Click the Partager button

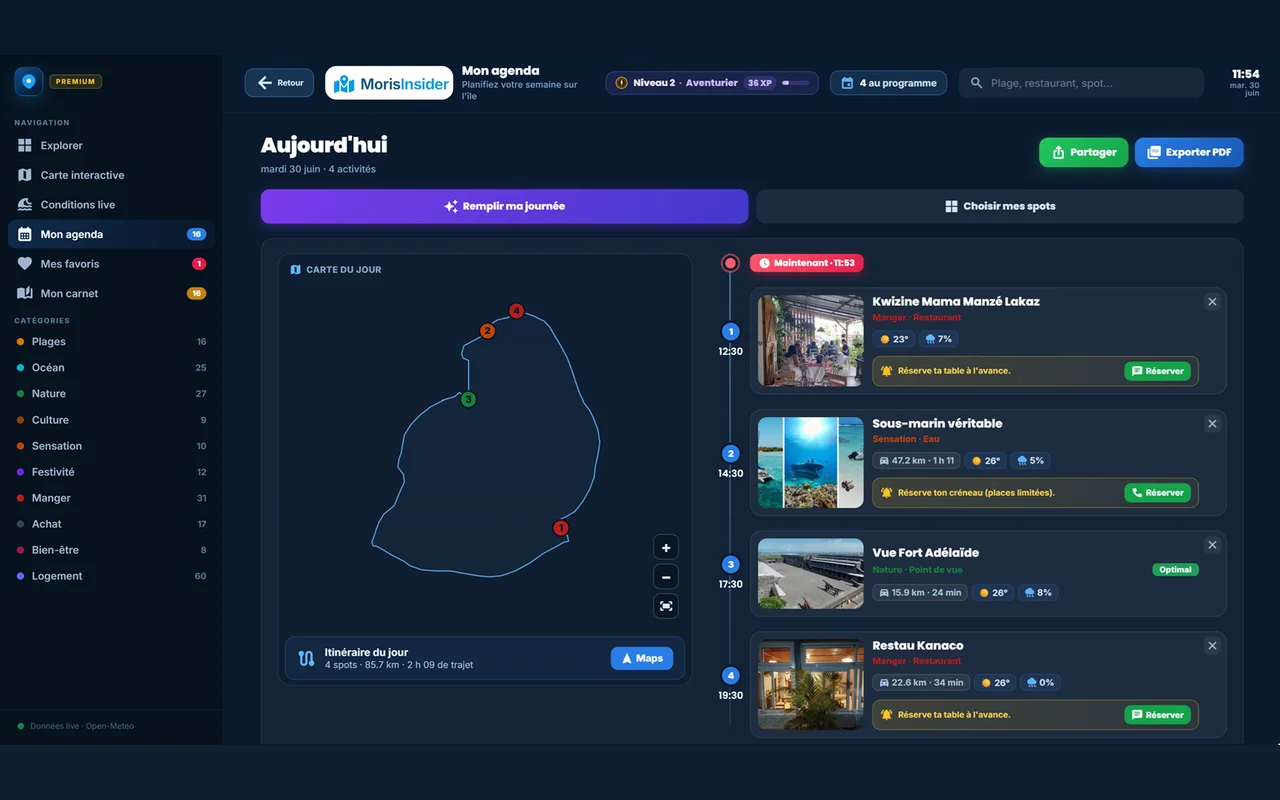1084,152
